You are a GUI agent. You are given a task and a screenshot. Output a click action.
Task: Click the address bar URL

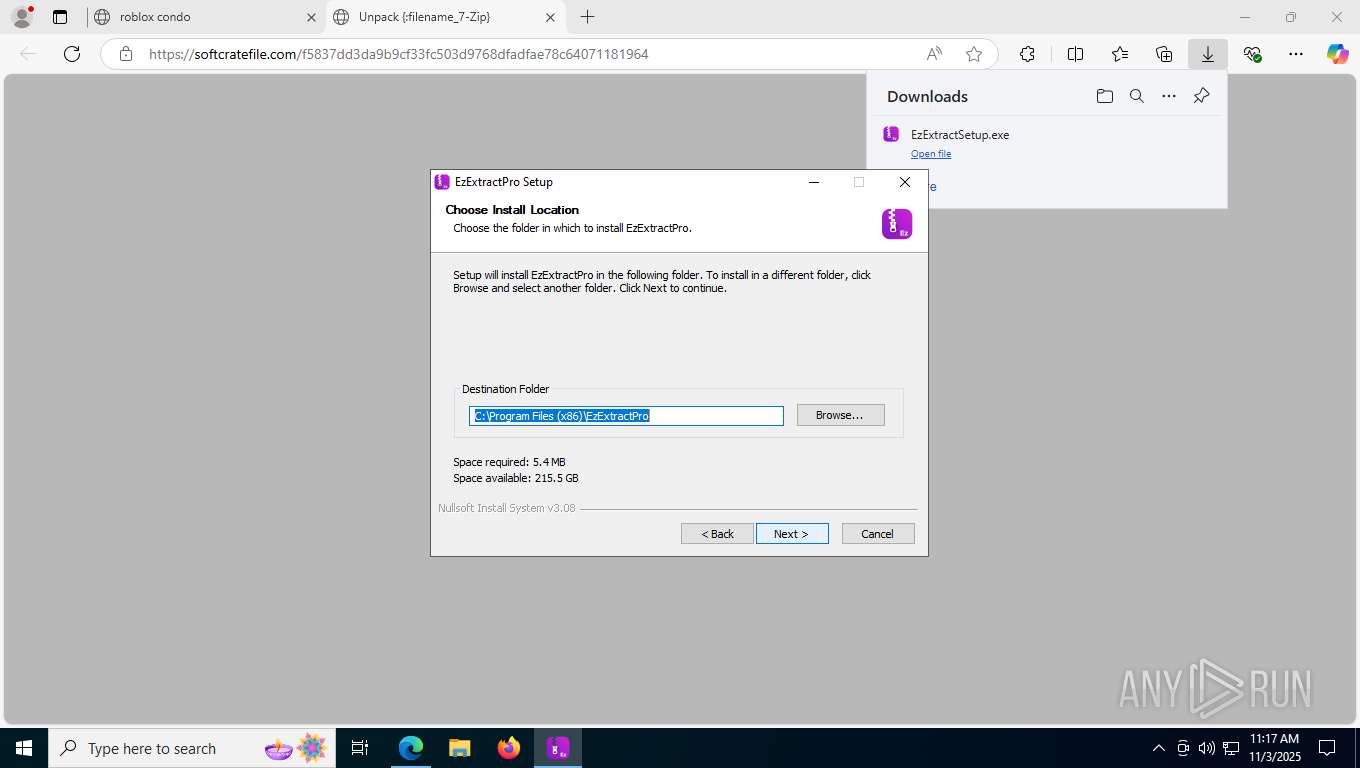[x=398, y=54]
